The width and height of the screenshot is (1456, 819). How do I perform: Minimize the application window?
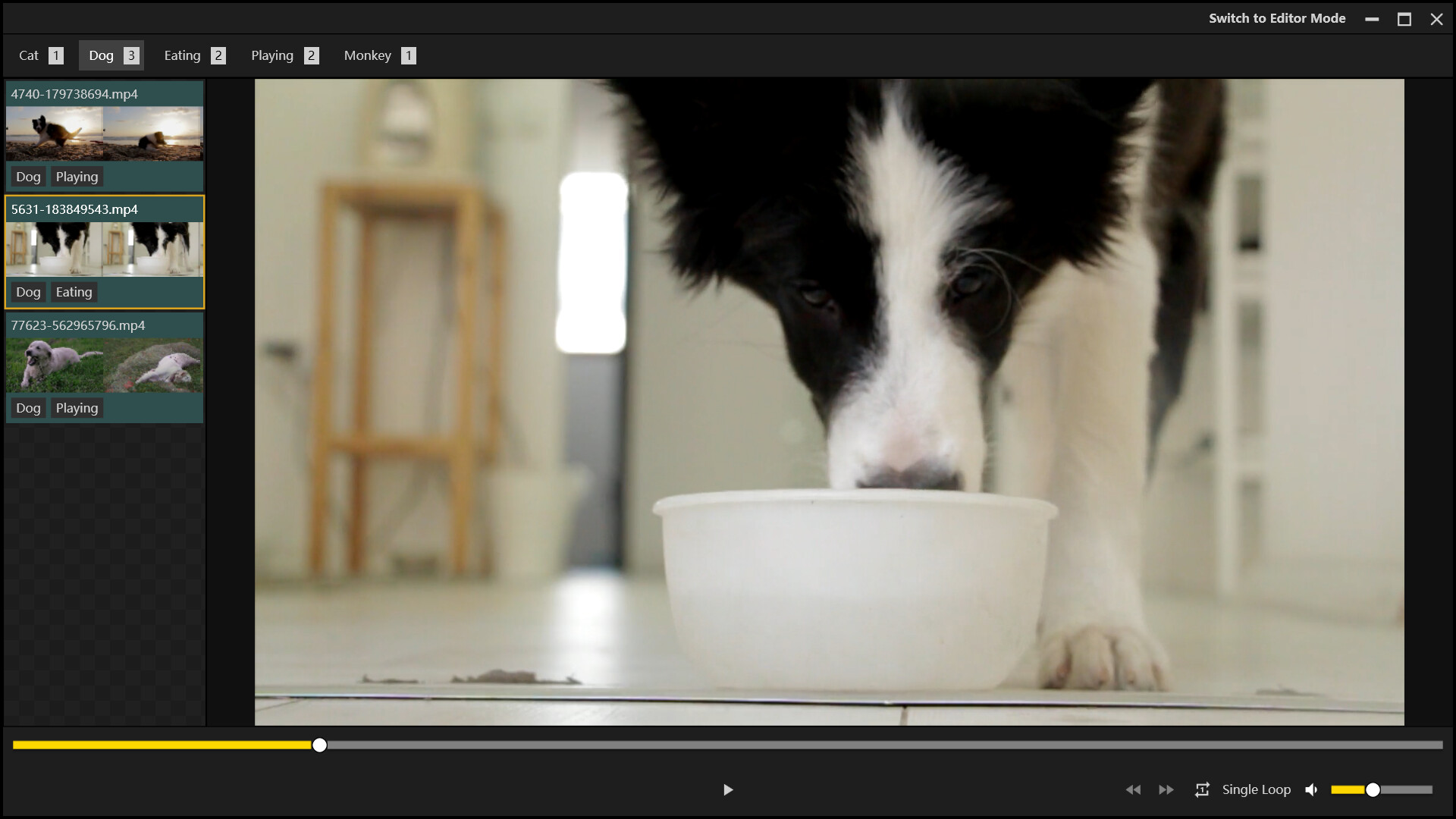(1372, 19)
